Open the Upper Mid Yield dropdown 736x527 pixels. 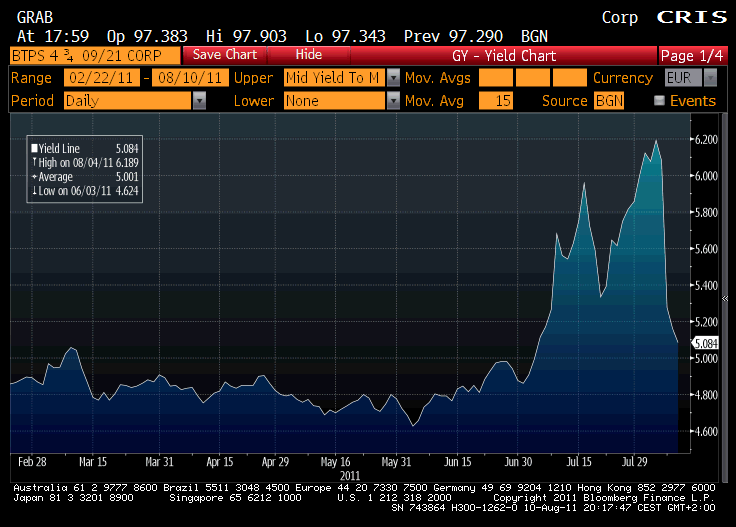(393, 78)
